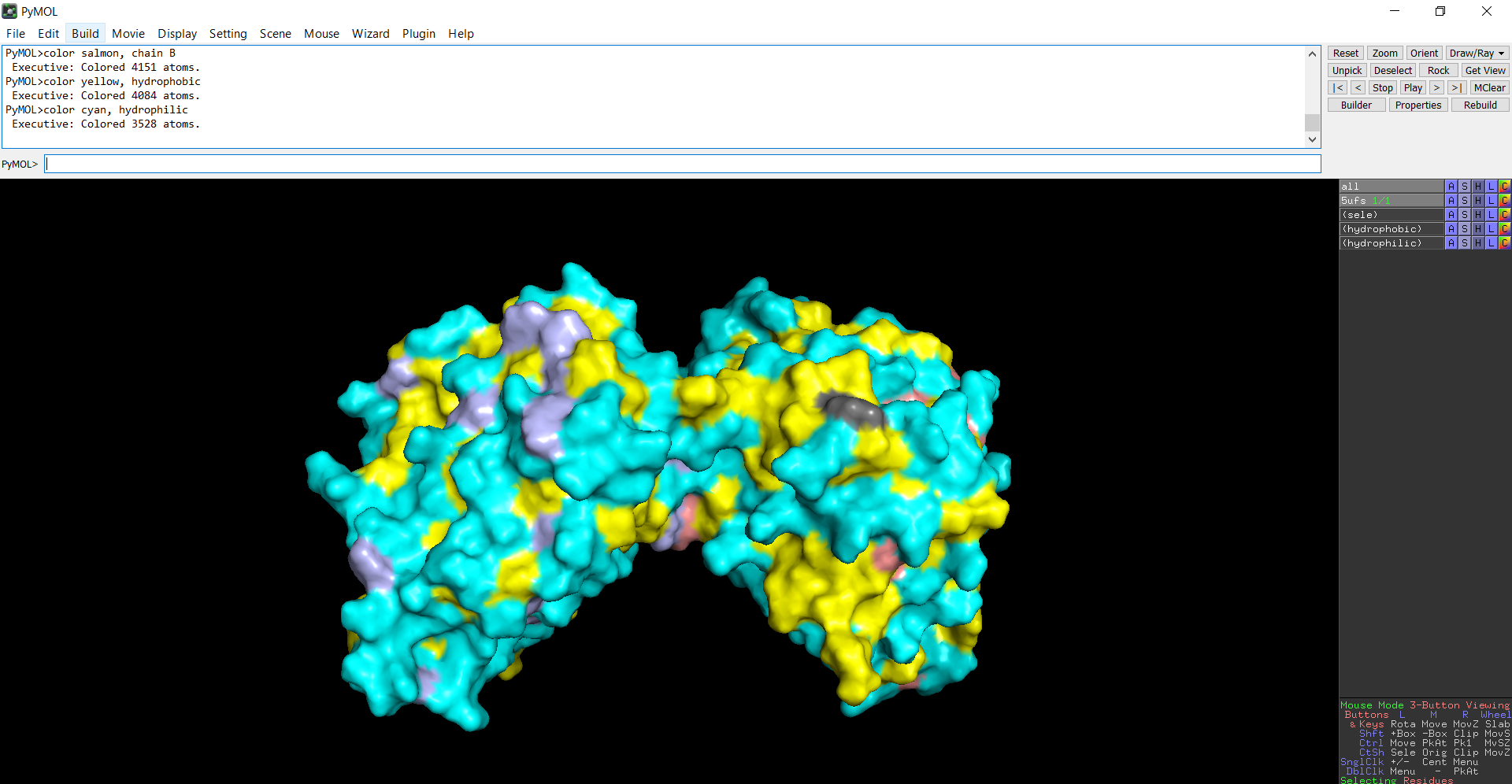The width and height of the screenshot is (1512, 784).
Task: Open the Plugin menu
Action: click(x=419, y=34)
